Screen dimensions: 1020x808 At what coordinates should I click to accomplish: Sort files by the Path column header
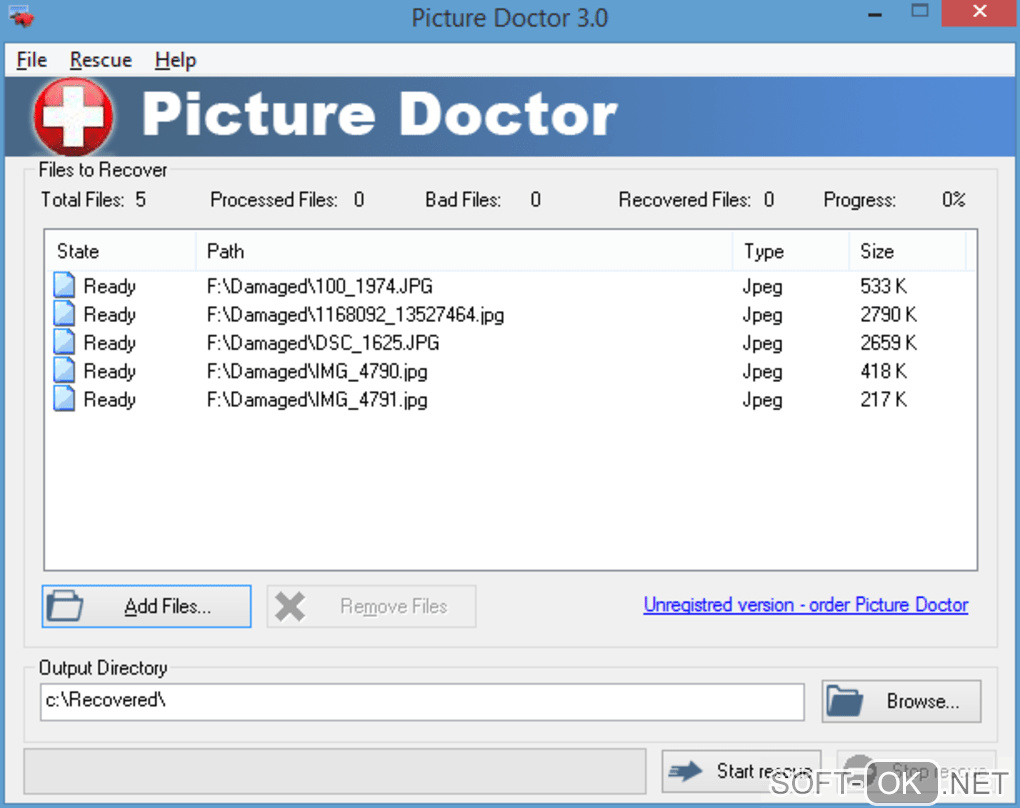click(x=464, y=251)
